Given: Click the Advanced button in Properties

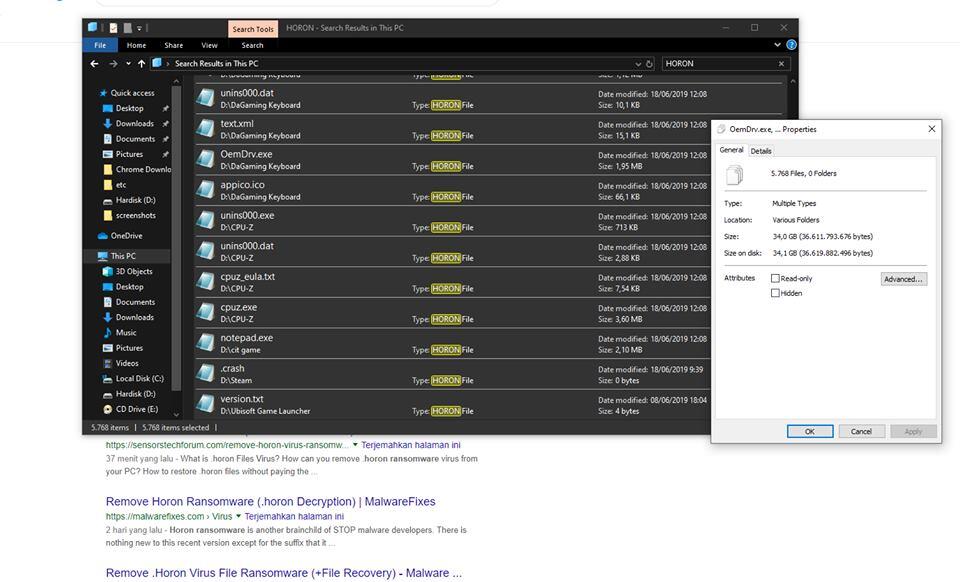Looking at the screenshot, I should [x=903, y=278].
